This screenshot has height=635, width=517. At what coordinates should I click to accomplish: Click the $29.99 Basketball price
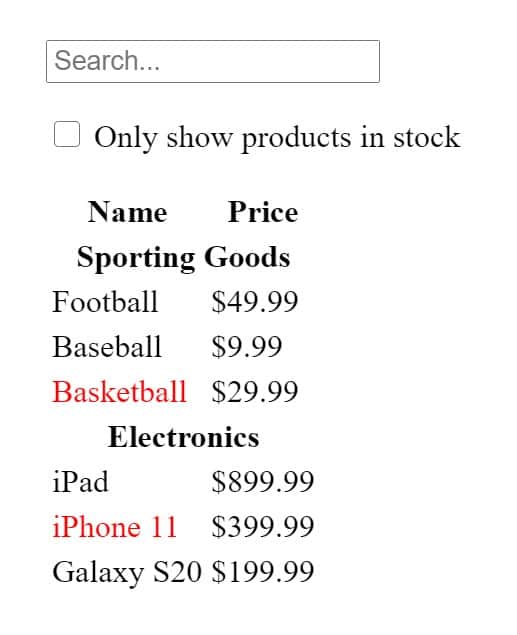(255, 392)
